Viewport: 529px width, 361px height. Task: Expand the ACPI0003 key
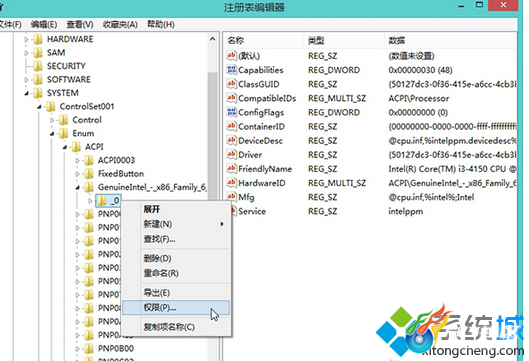pyautogui.click(x=78, y=161)
